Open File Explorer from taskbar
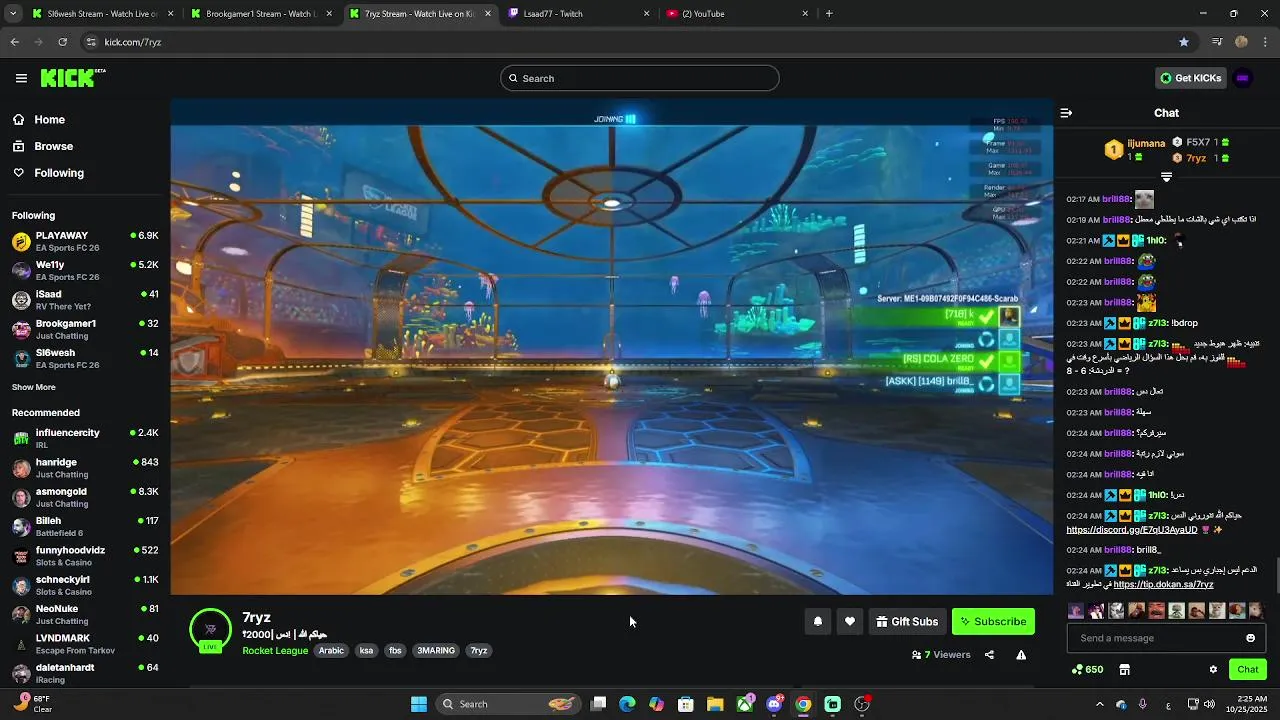The width and height of the screenshot is (1280, 720). click(715, 704)
